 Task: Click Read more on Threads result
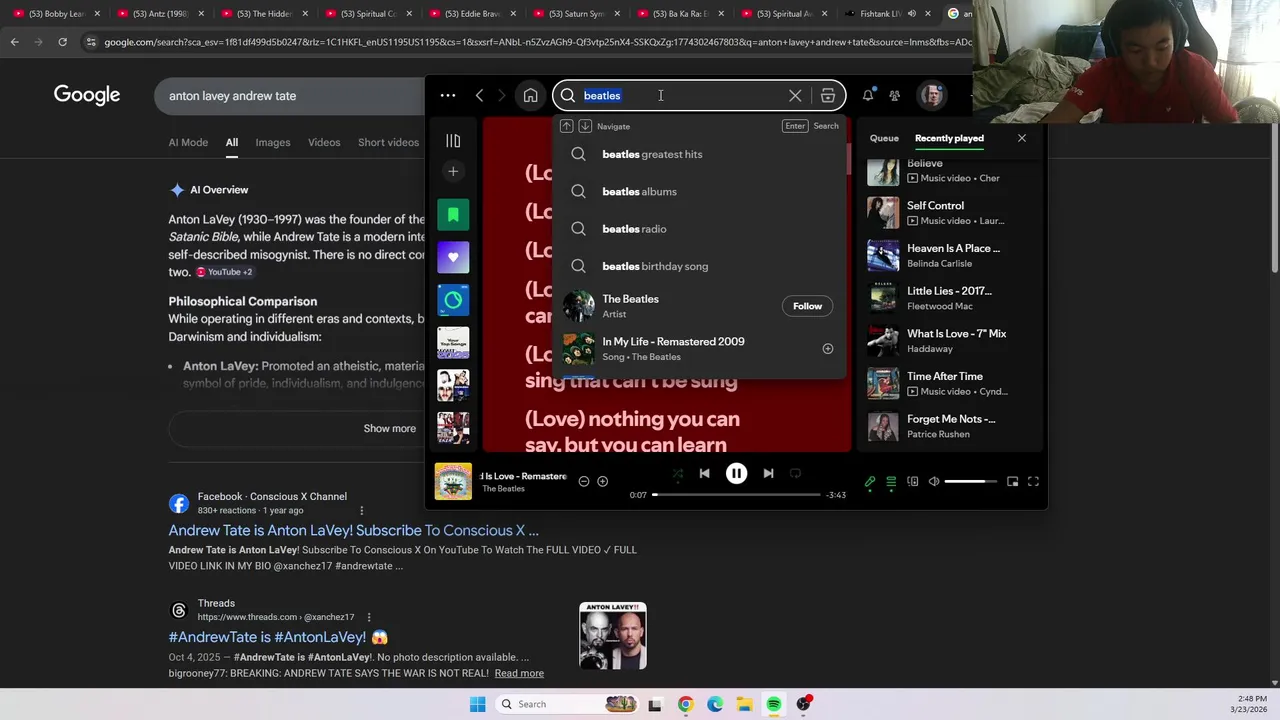[x=519, y=674]
